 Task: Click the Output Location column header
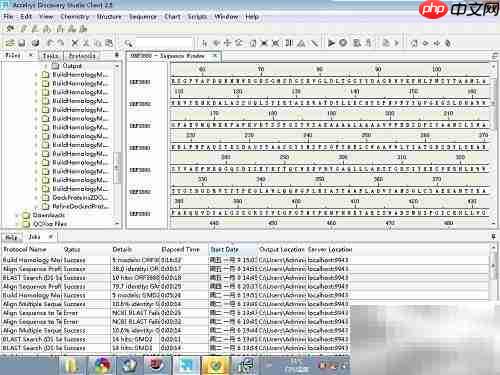point(282,249)
